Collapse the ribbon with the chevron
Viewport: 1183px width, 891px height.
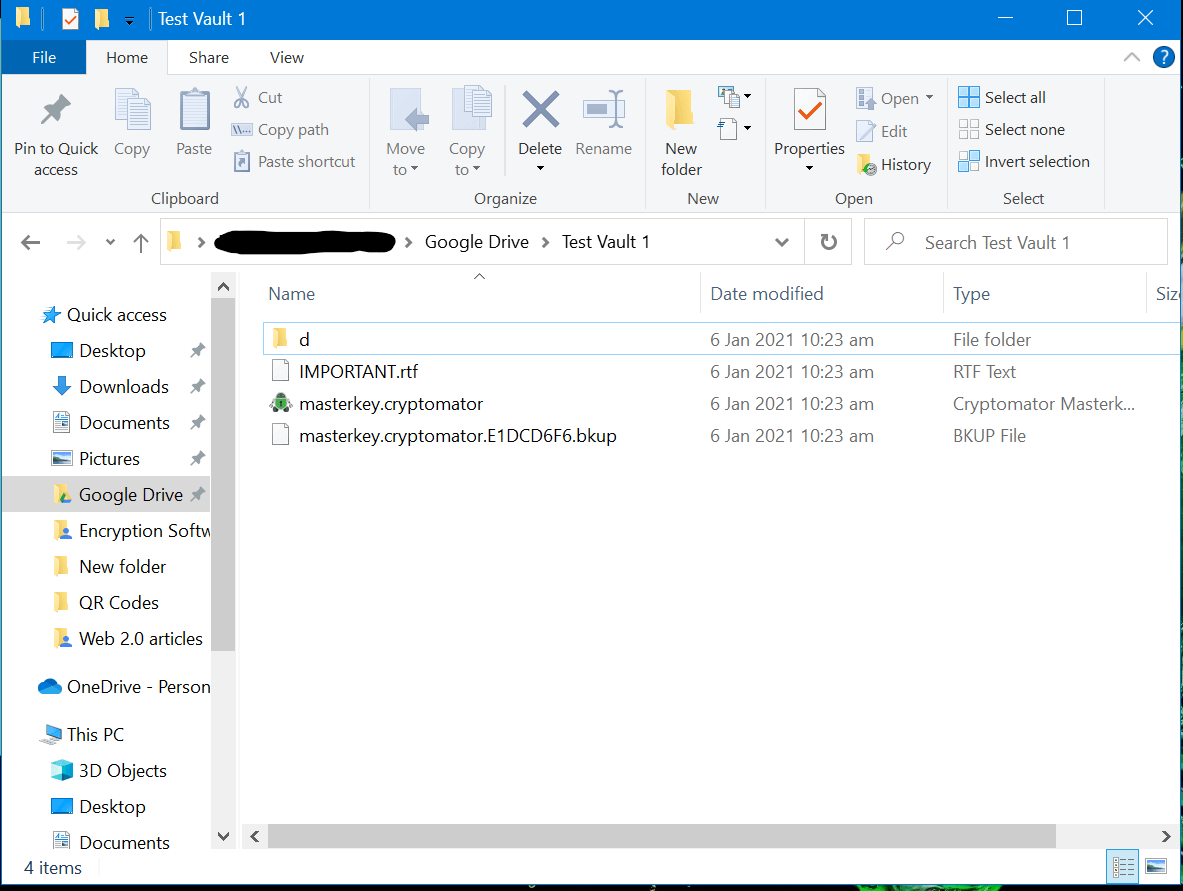[1131, 58]
